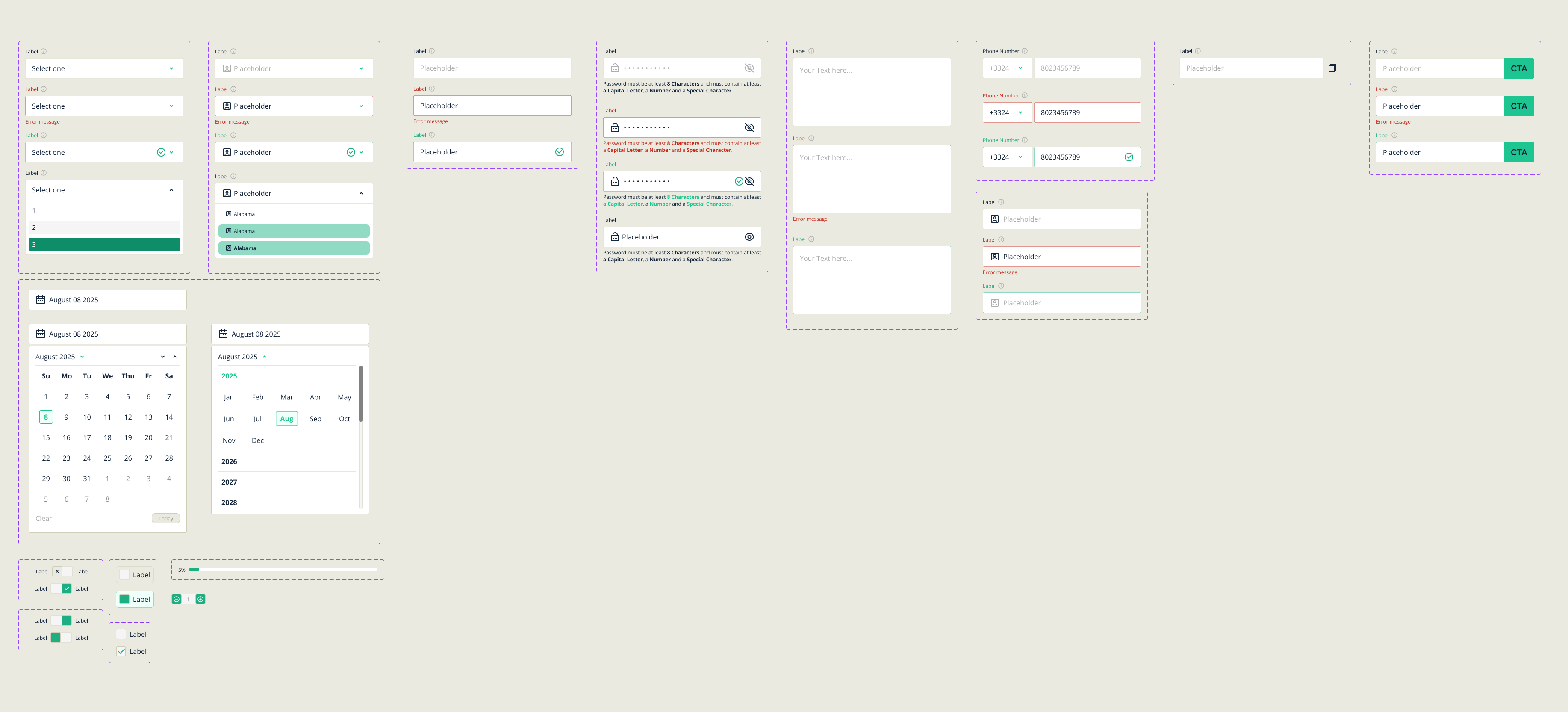Click the calendar icon on the date input
Image resolution: width=1568 pixels, height=712 pixels.
point(40,300)
